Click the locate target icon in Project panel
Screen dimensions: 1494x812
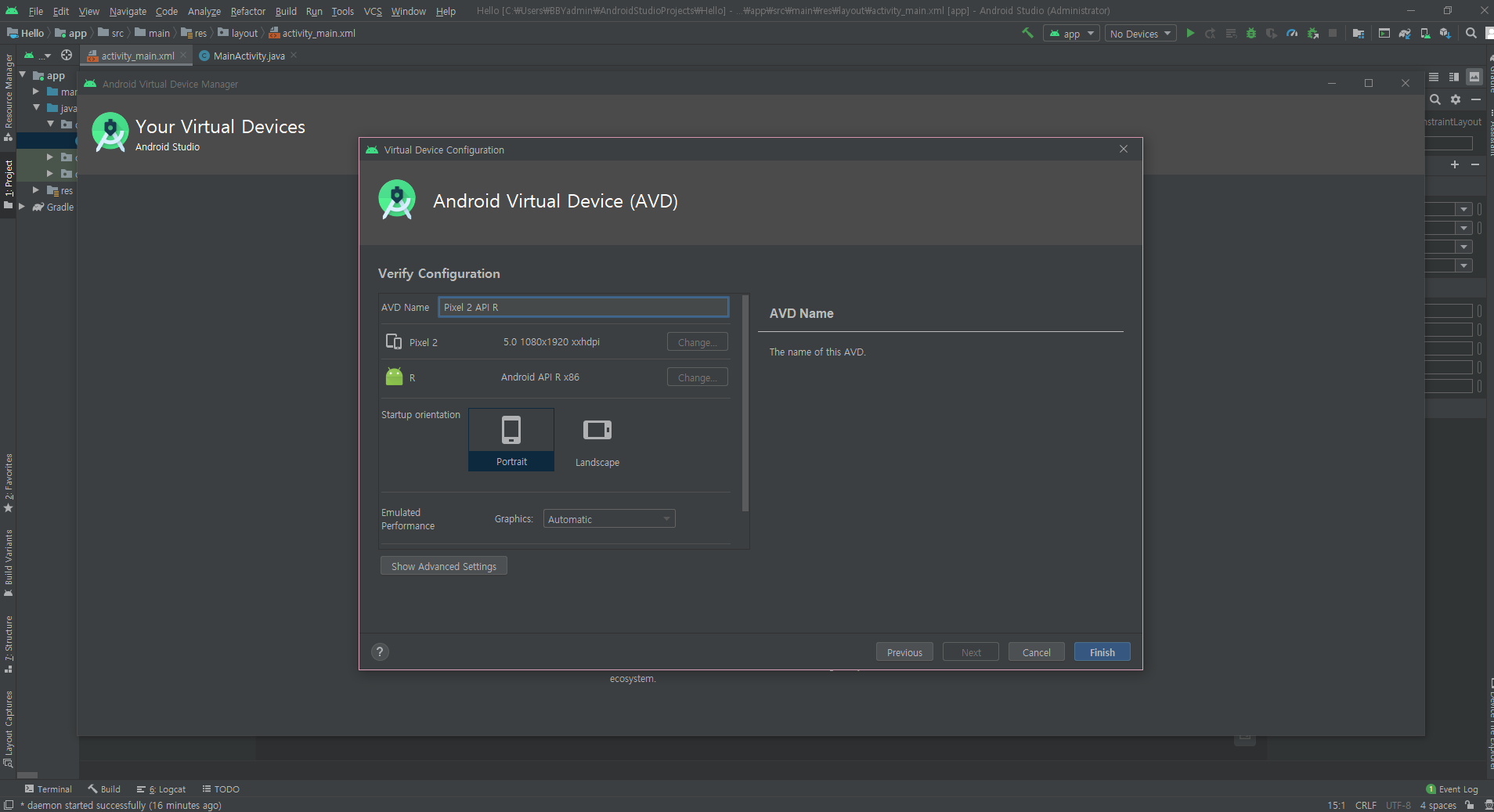coord(67,55)
